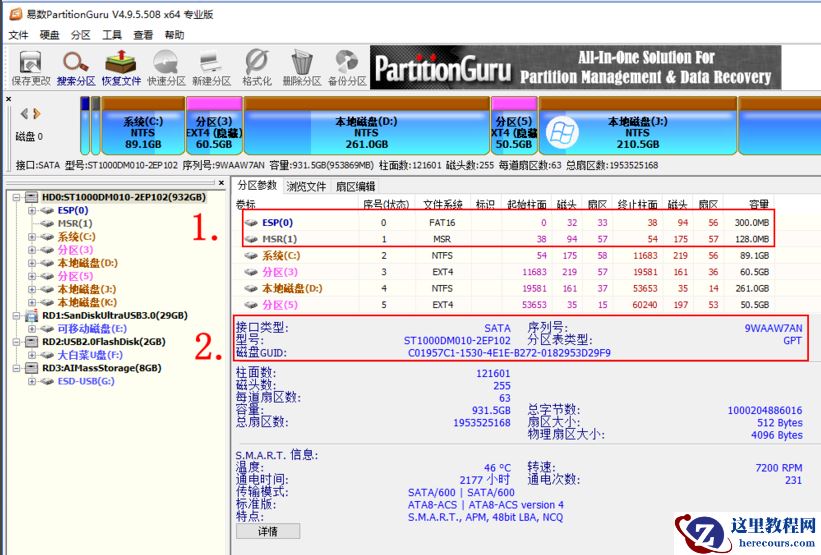Select MSR(1) in the disk tree

74,224
